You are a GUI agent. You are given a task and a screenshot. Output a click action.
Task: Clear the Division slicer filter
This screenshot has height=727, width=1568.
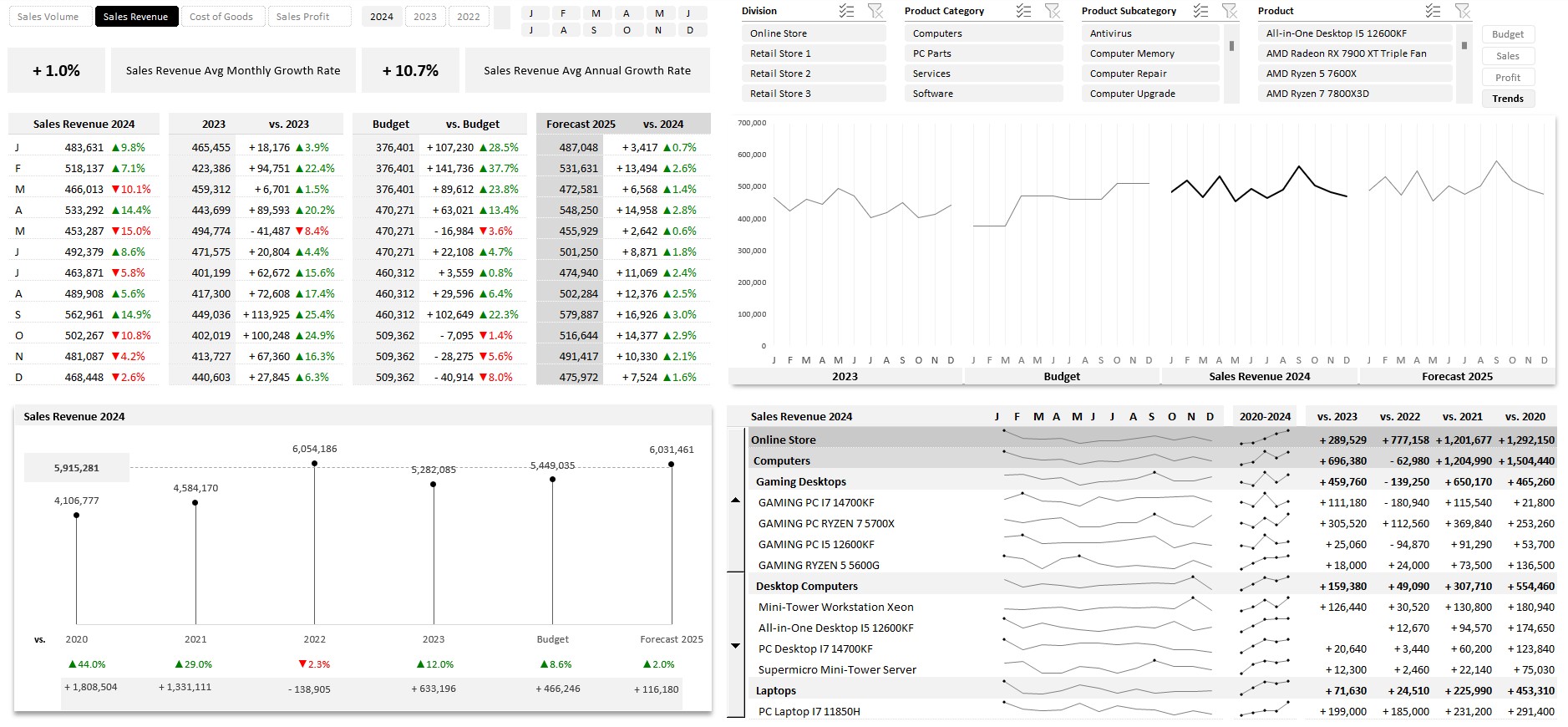(x=875, y=11)
